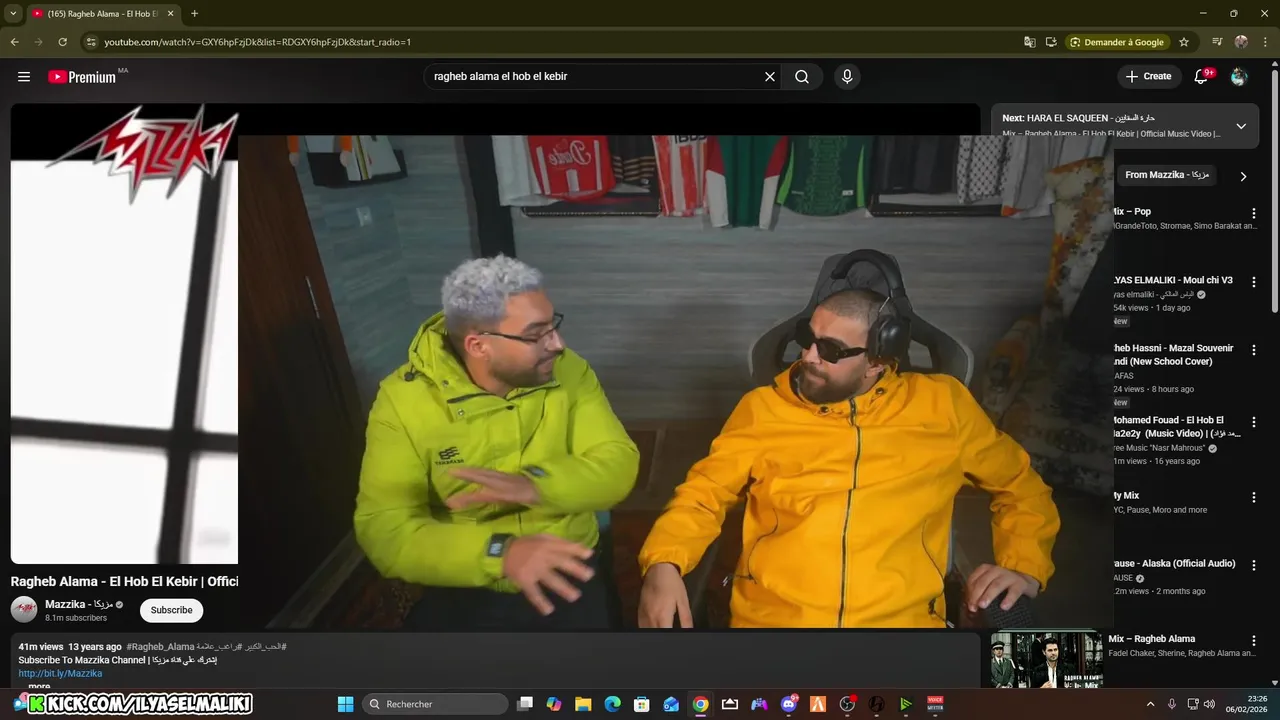The width and height of the screenshot is (1280, 720).
Task: Click the YouTube Premium logo
Action: (x=82, y=77)
